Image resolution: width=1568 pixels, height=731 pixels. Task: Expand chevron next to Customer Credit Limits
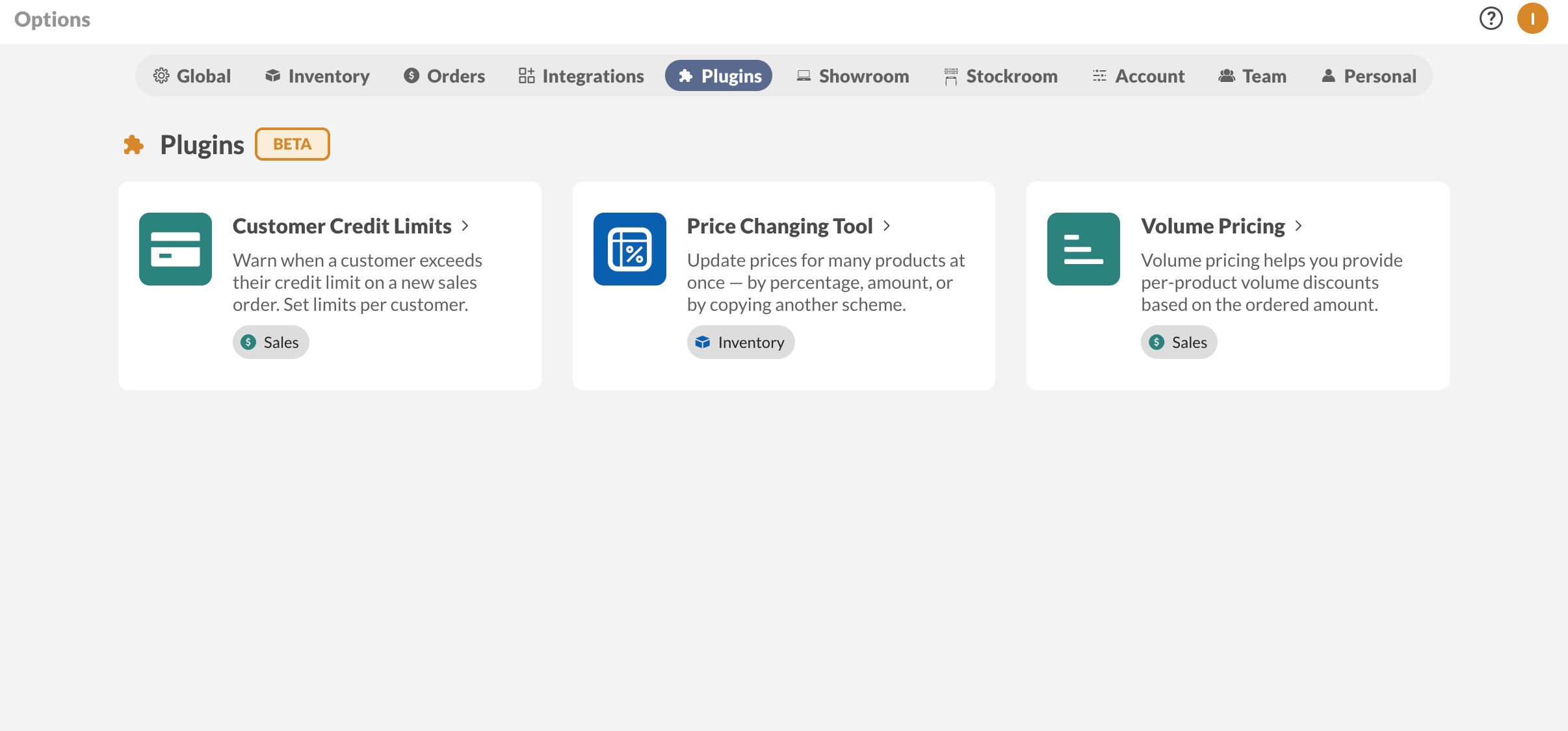(x=465, y=226)
